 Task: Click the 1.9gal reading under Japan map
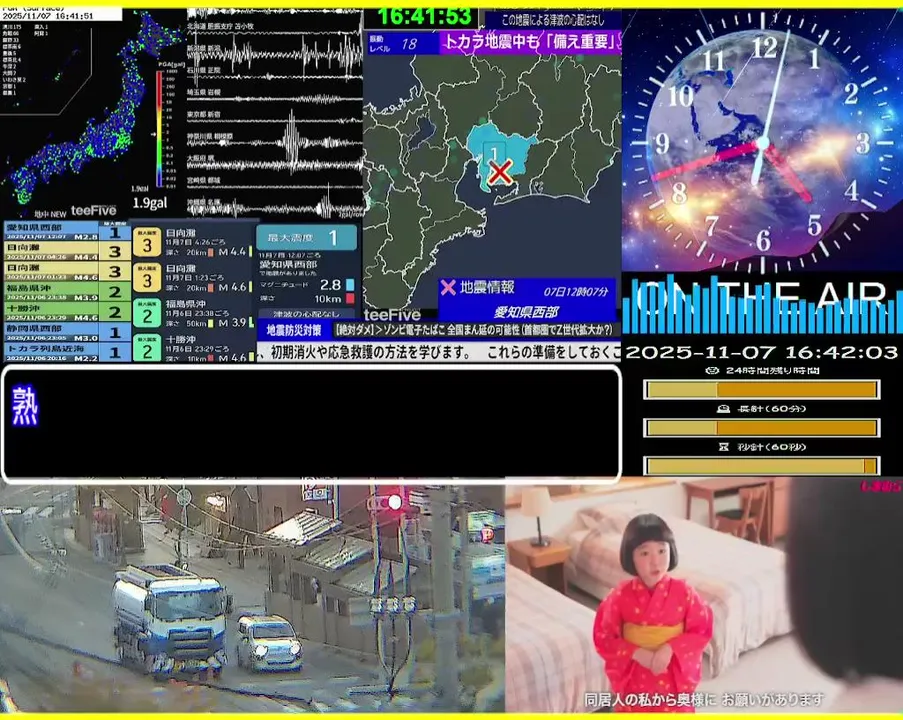click(150, 203)
